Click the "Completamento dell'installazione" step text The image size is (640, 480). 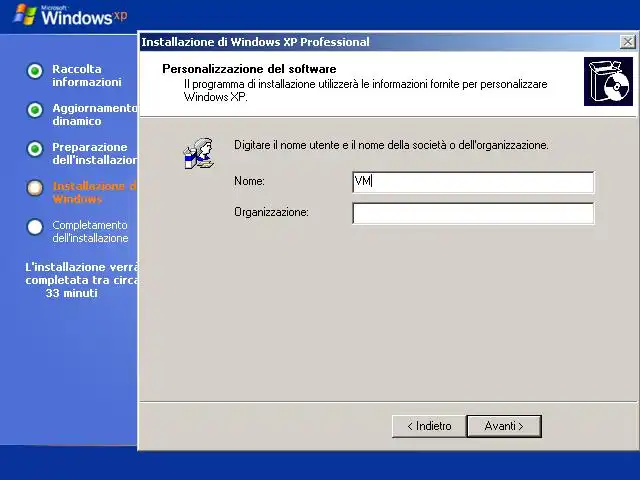(90, 231)
